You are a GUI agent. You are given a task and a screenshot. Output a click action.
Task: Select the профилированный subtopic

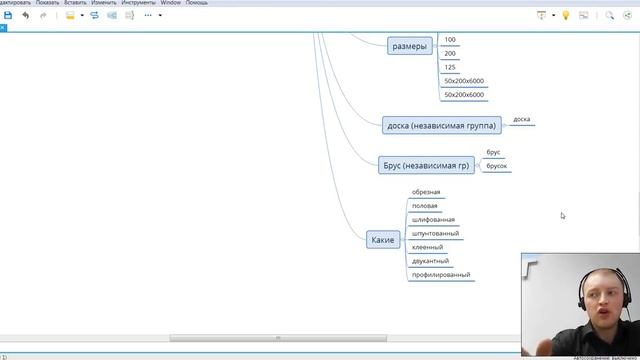[441, 275]
